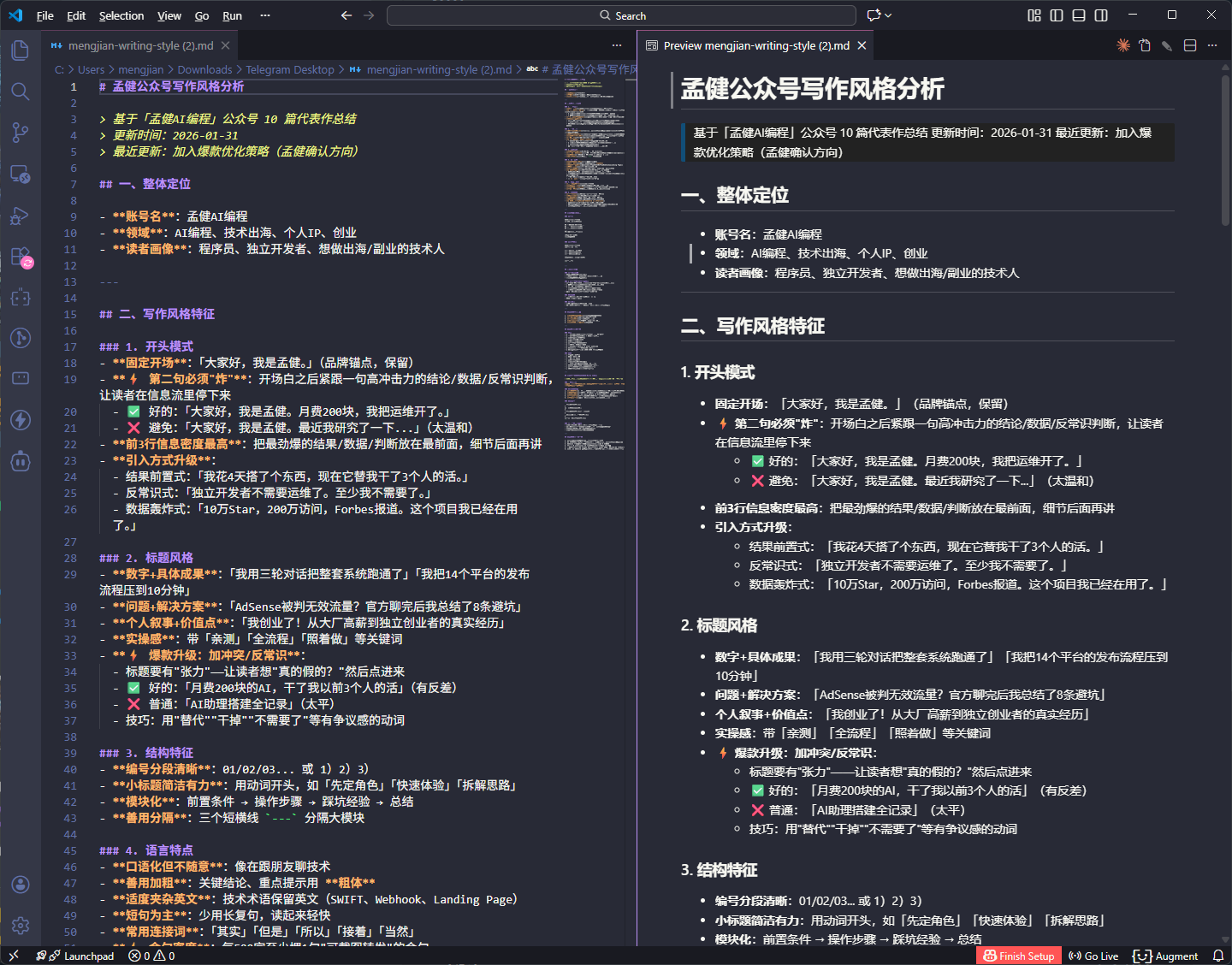Toggle the Secondary Side Bar layout button
The image size is (1232, 965).
[x=1101, y=15]
